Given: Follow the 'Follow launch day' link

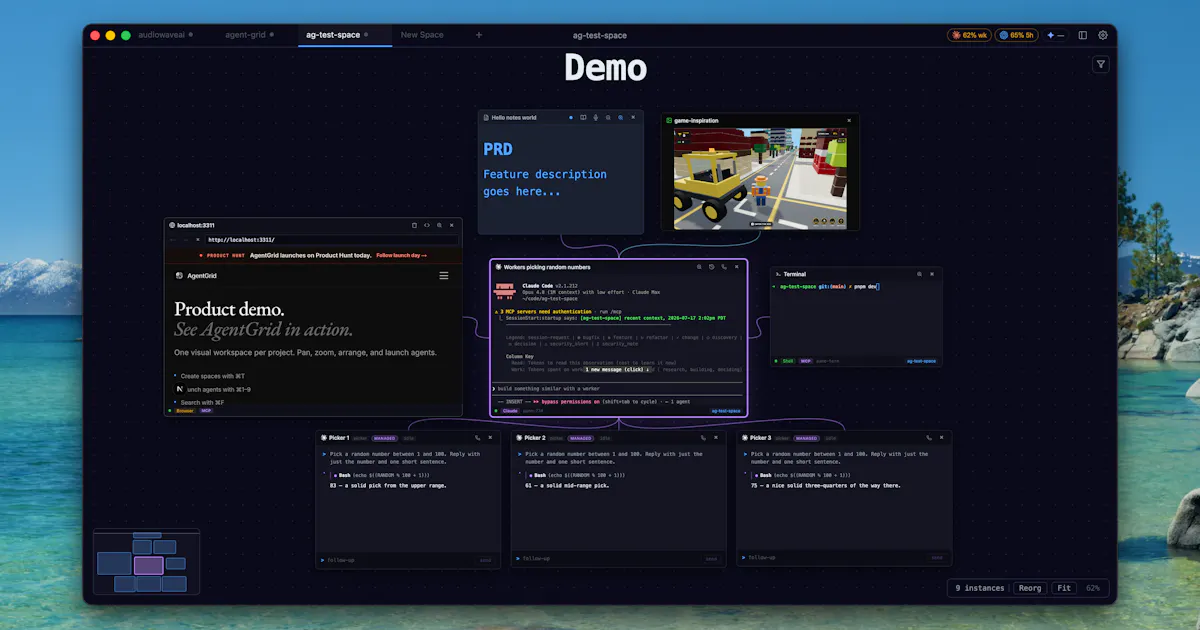Looking at the screenshot, I should (x=401, y=255).
